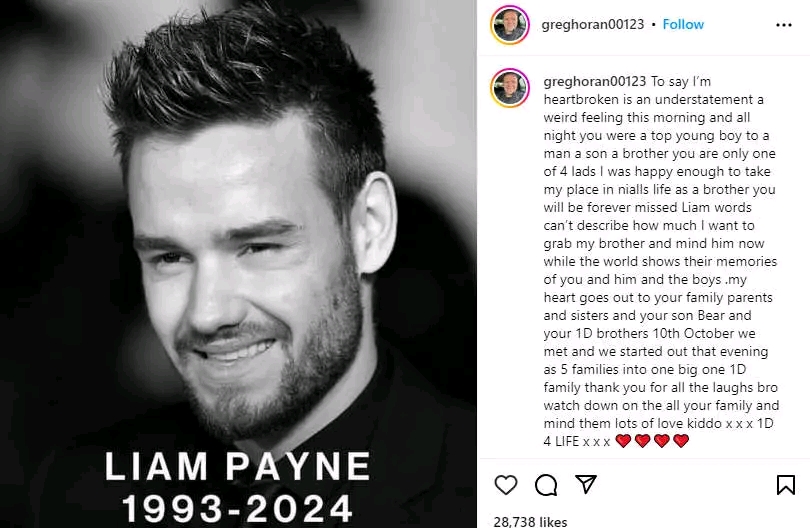Click the 1993-2024 dates on image

(x=238, y=508)
